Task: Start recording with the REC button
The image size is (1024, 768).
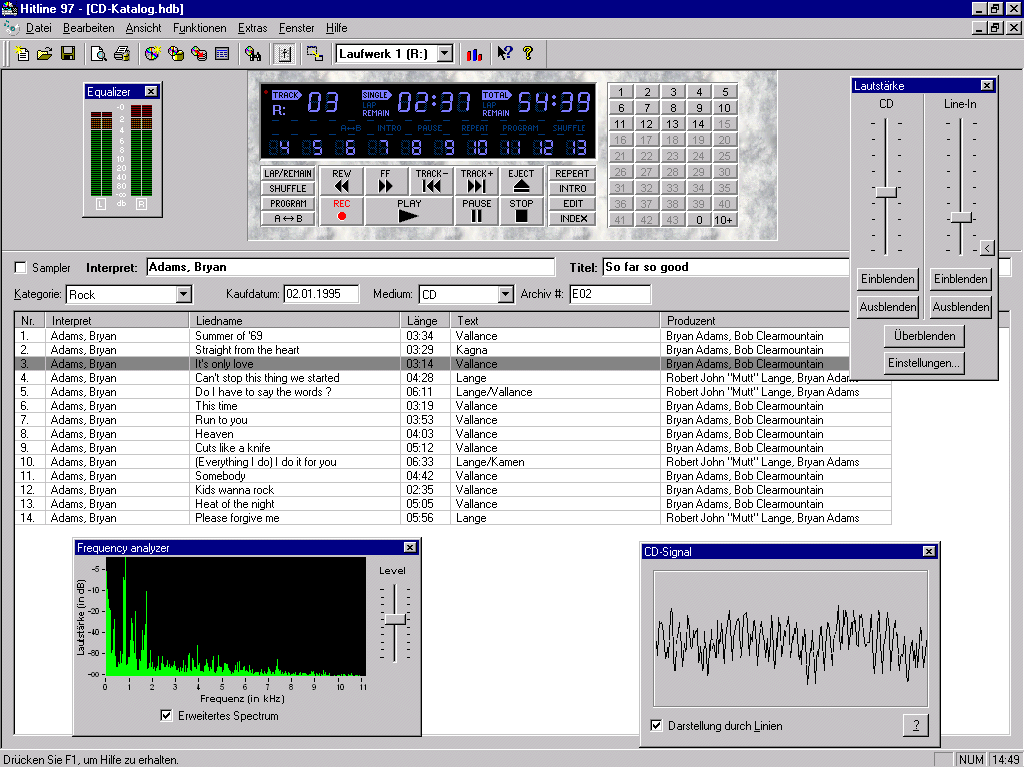Action: (x=342, y=211)
